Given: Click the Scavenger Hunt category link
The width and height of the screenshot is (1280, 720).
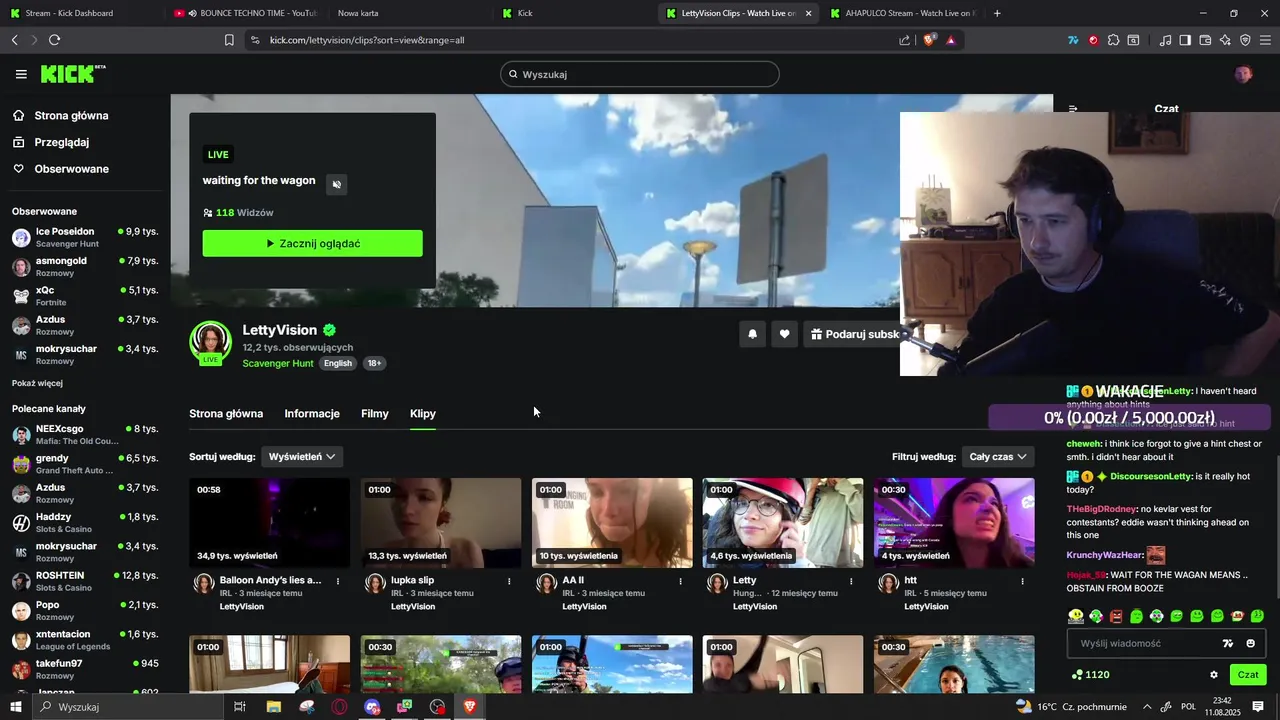Looking at the screenshot, I should [278, 363].
